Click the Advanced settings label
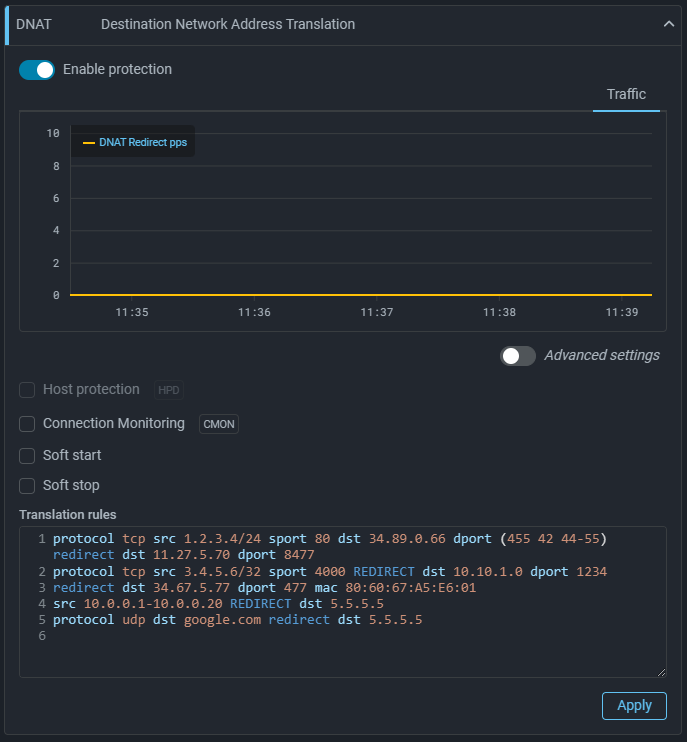687x742 pixels. pyautogui.click(x=601, y=356)
